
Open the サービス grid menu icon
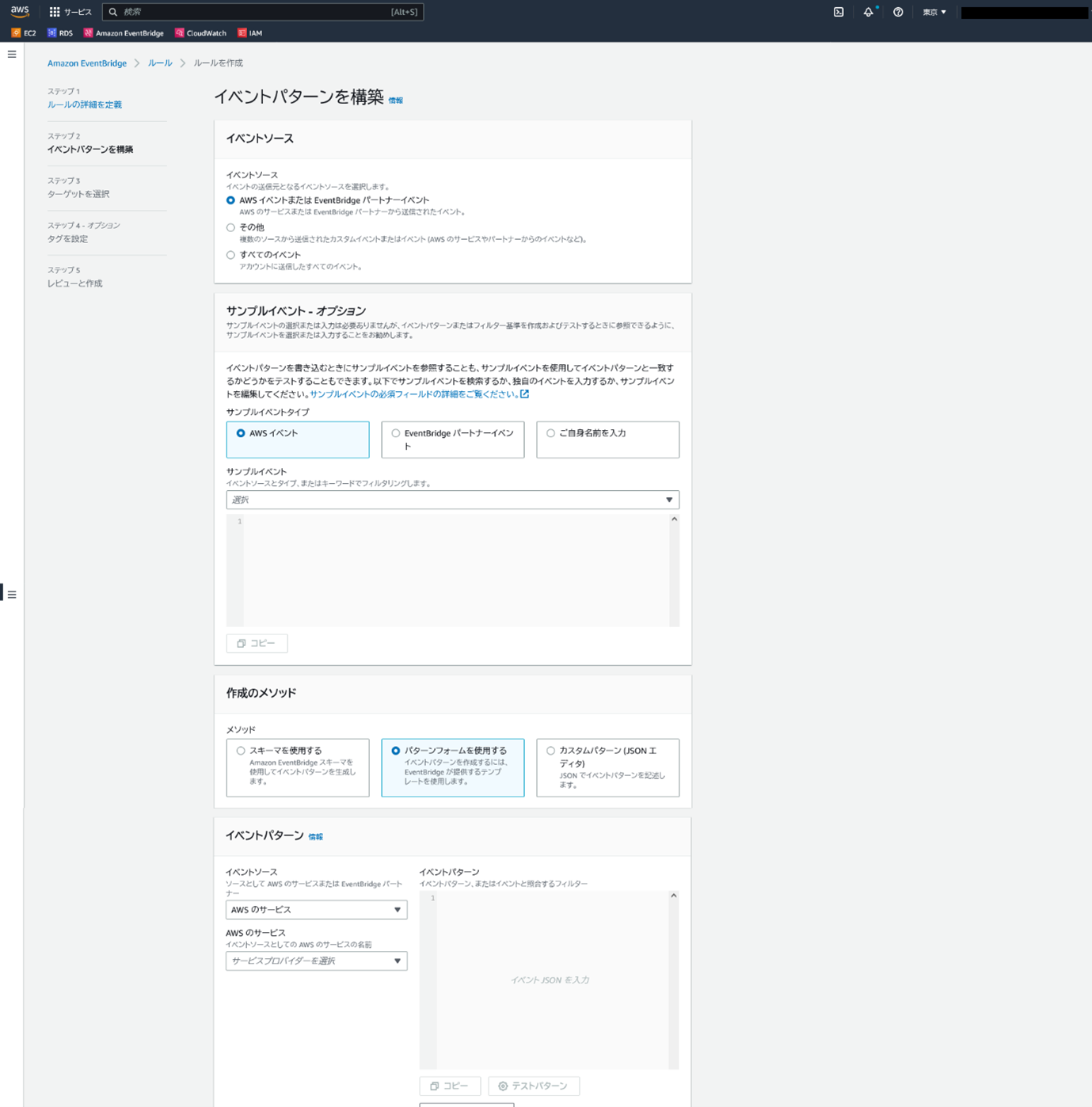click(x=55, y=12)
